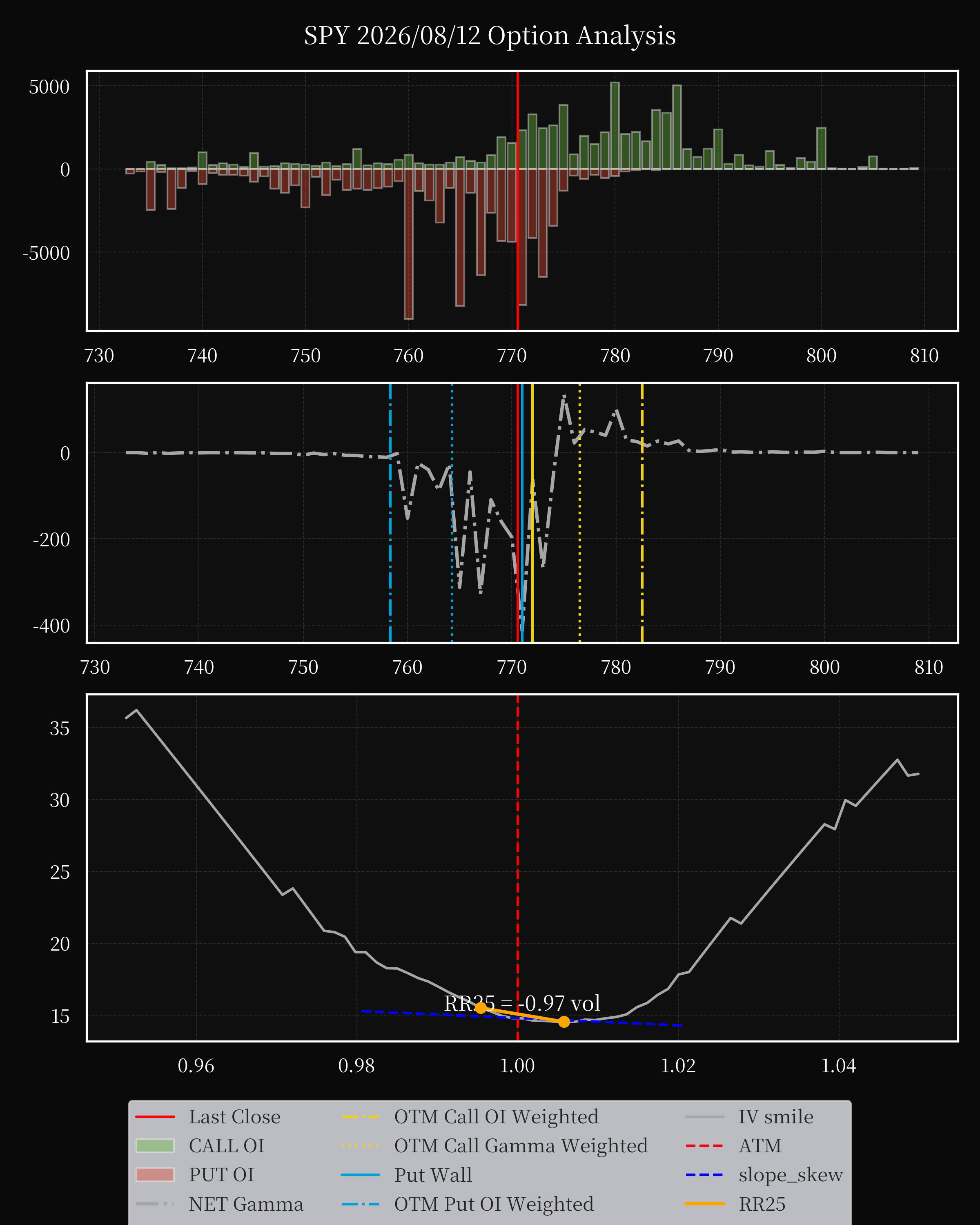Click the yellow dash-dot OTM Call OI Weighted line
Screen dimensions: 980x1225
coord(642,512)
